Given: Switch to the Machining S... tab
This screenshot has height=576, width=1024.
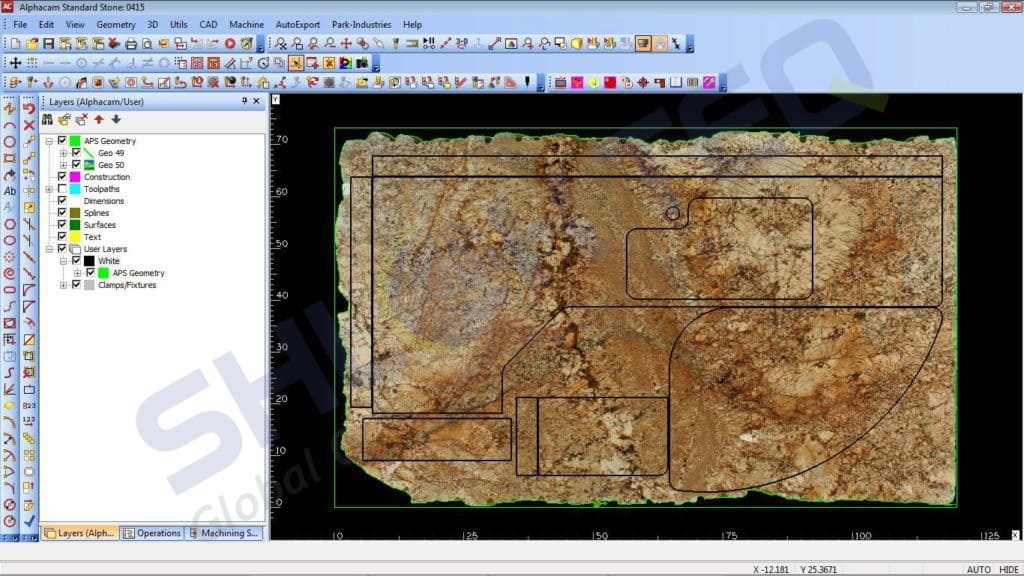Looking at the screenshot, I should (223, 533).
